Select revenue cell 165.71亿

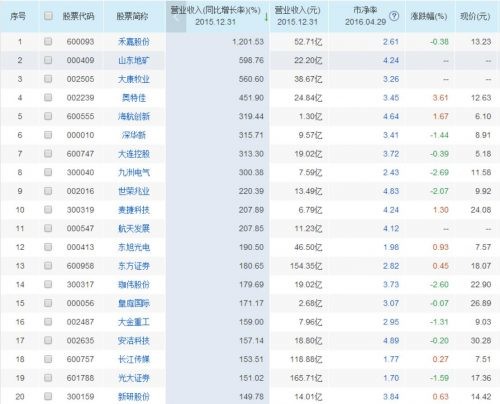pyautogui.click(x=306, y=378)
